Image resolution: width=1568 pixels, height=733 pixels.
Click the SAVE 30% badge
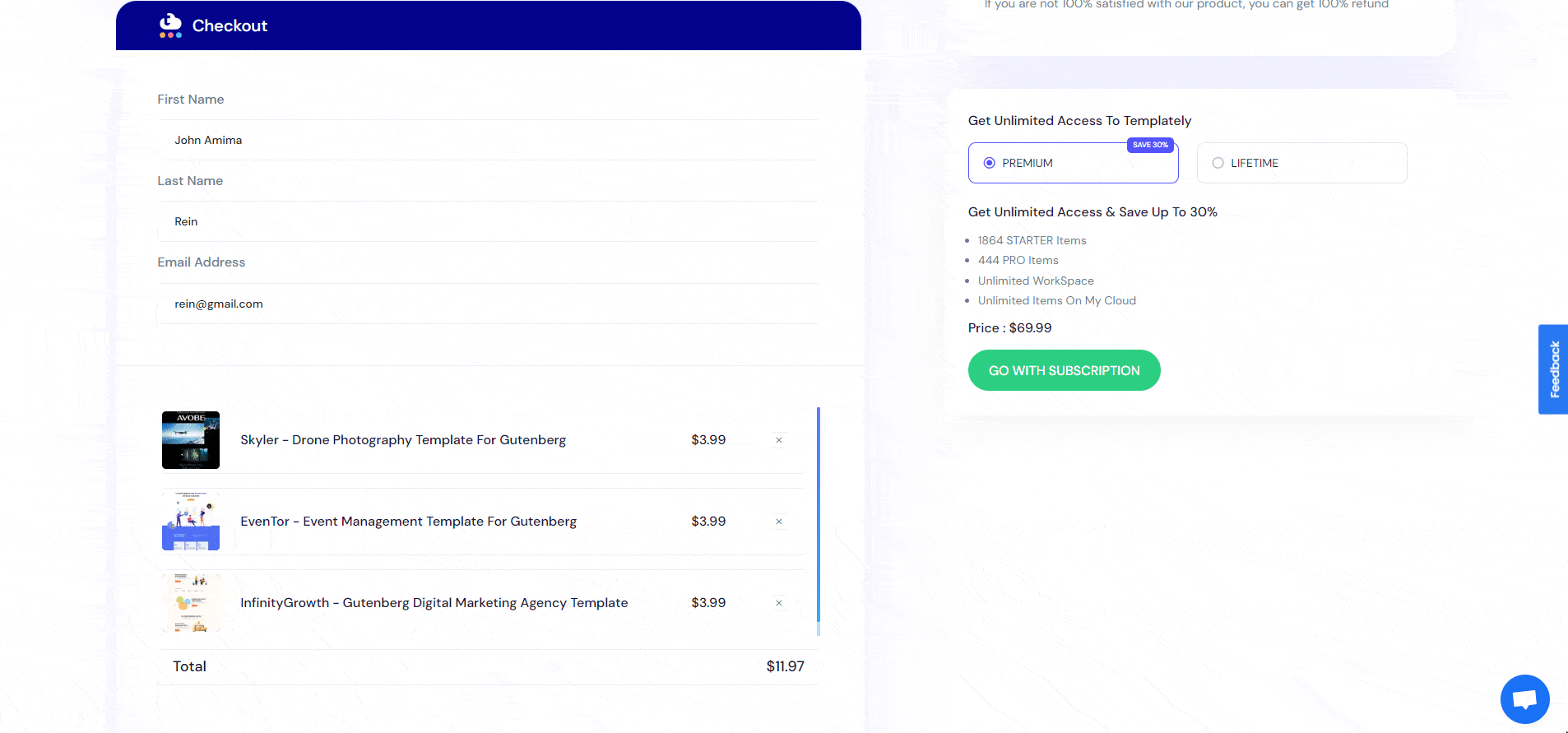(x=1150, y=145)
